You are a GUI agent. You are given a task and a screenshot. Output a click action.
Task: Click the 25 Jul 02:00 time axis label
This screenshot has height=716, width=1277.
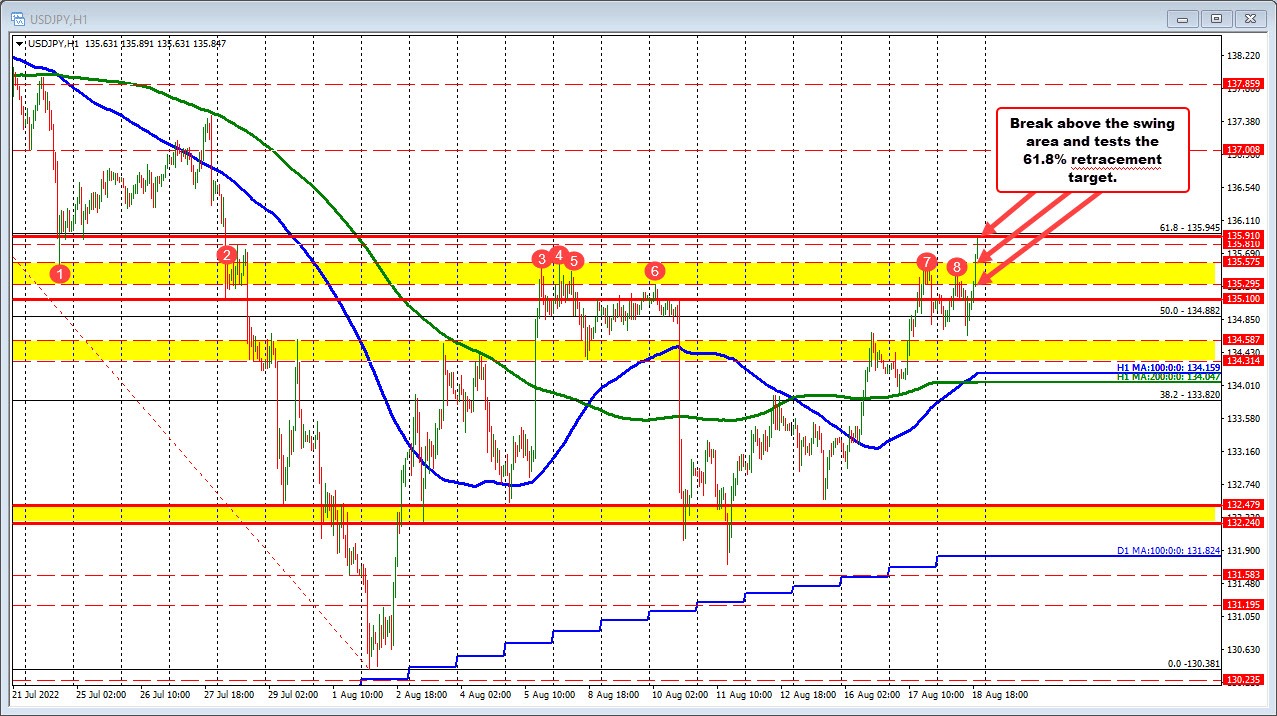100,693
